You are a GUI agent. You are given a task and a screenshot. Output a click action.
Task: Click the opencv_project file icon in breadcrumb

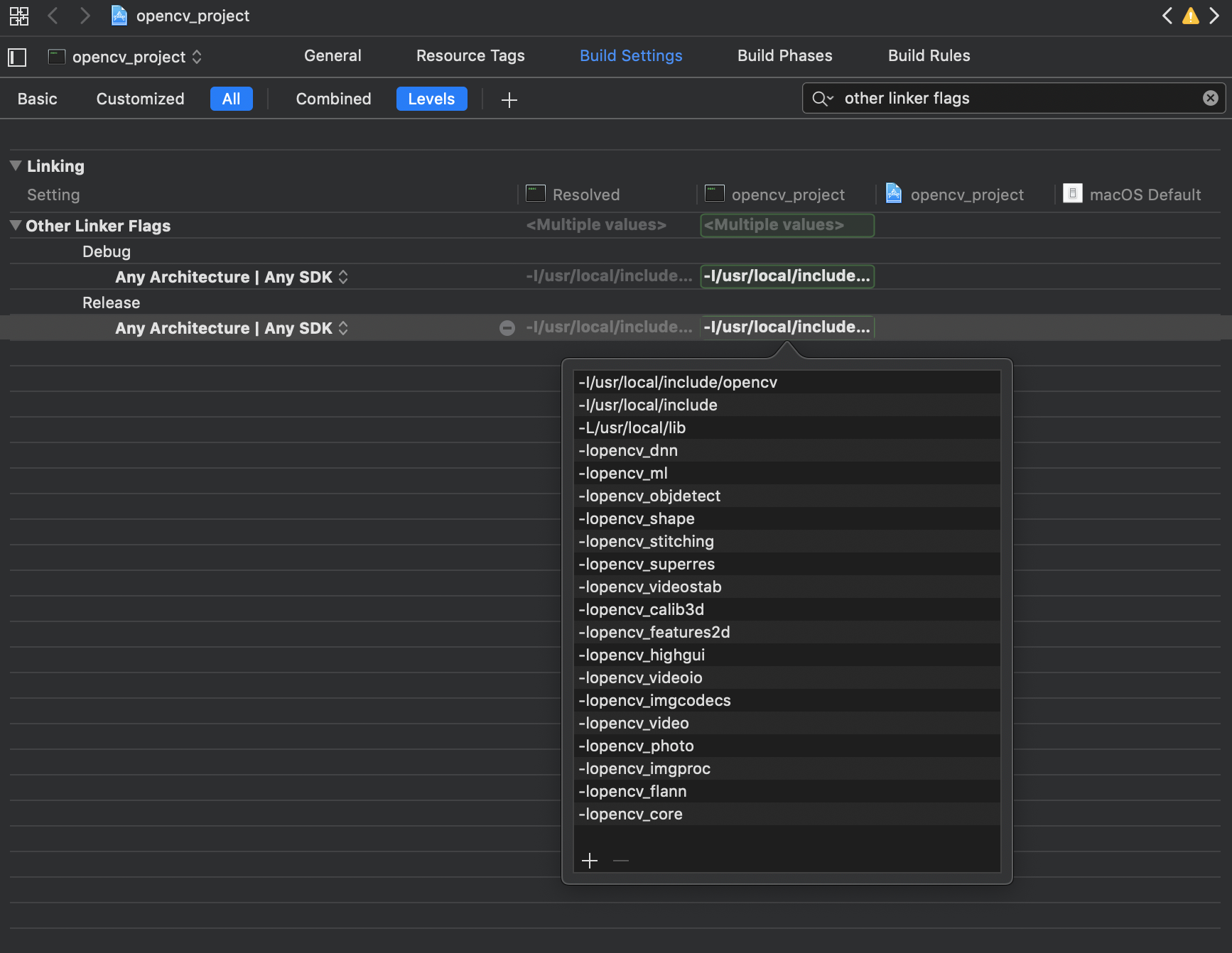tap(119, 16)
